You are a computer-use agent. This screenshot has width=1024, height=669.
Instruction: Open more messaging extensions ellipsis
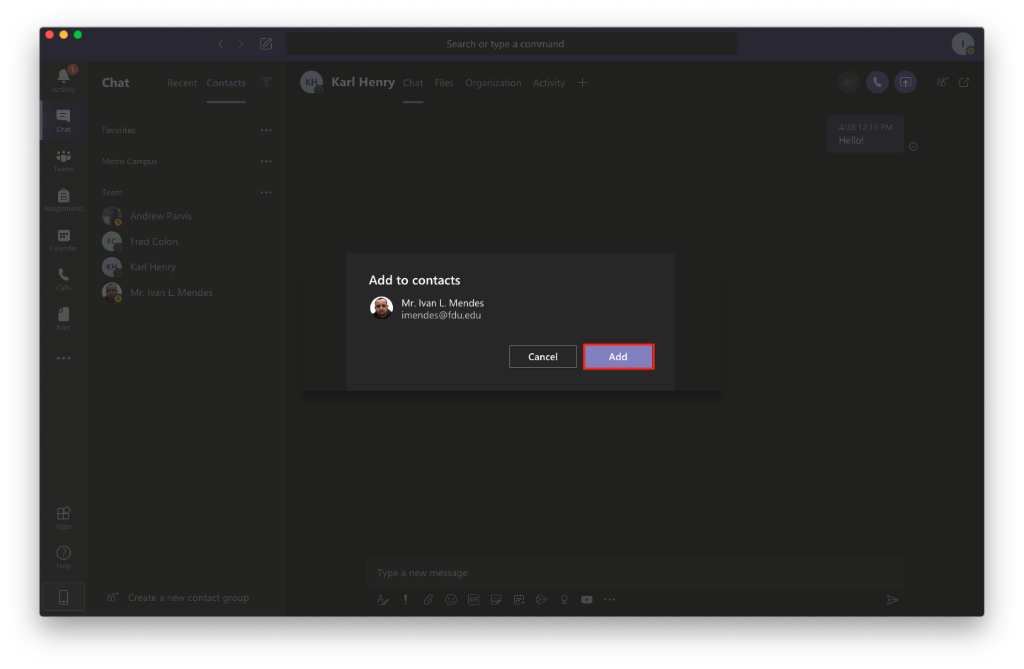(x=609, y=600)
